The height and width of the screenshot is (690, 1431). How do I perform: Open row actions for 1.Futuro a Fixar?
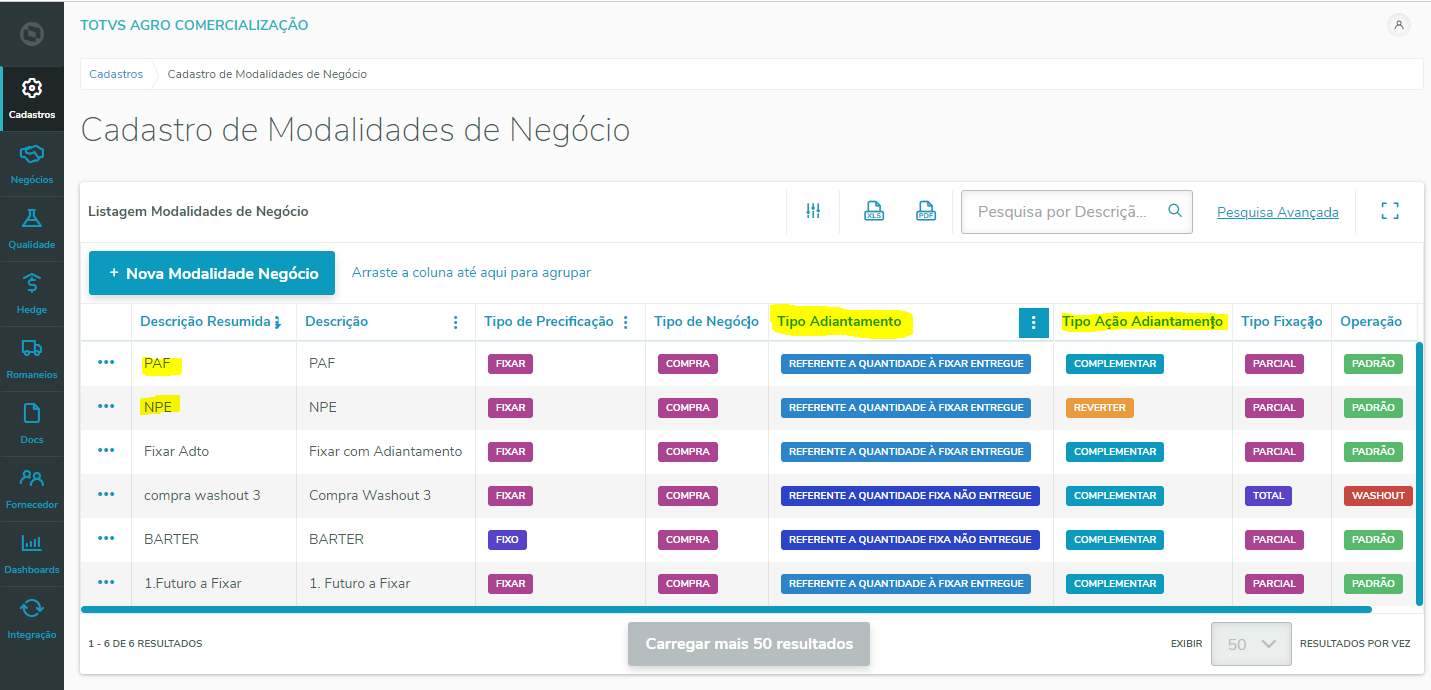point(106,582)
